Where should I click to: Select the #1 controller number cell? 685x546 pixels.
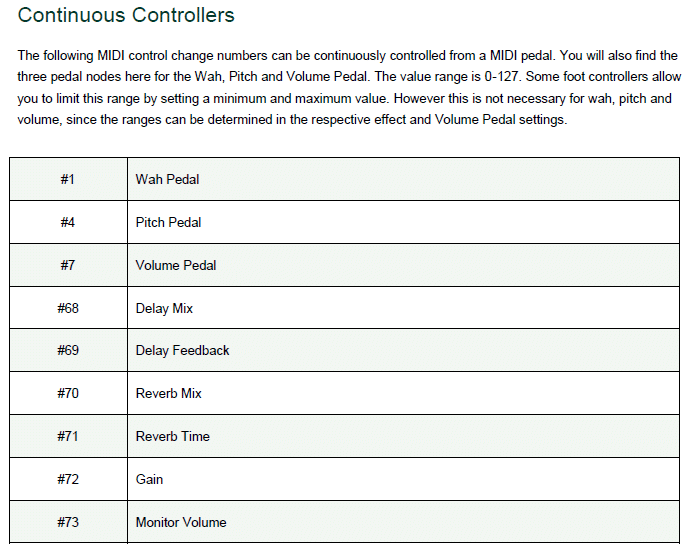point(68,179)
